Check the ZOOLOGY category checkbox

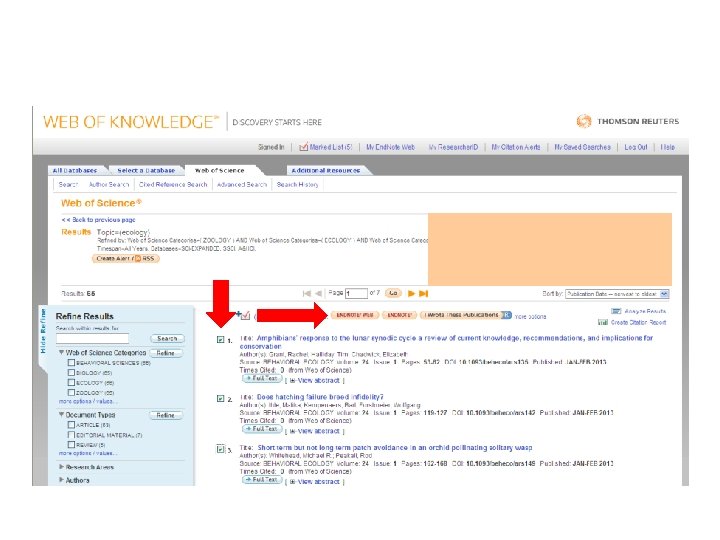point(71,393)
